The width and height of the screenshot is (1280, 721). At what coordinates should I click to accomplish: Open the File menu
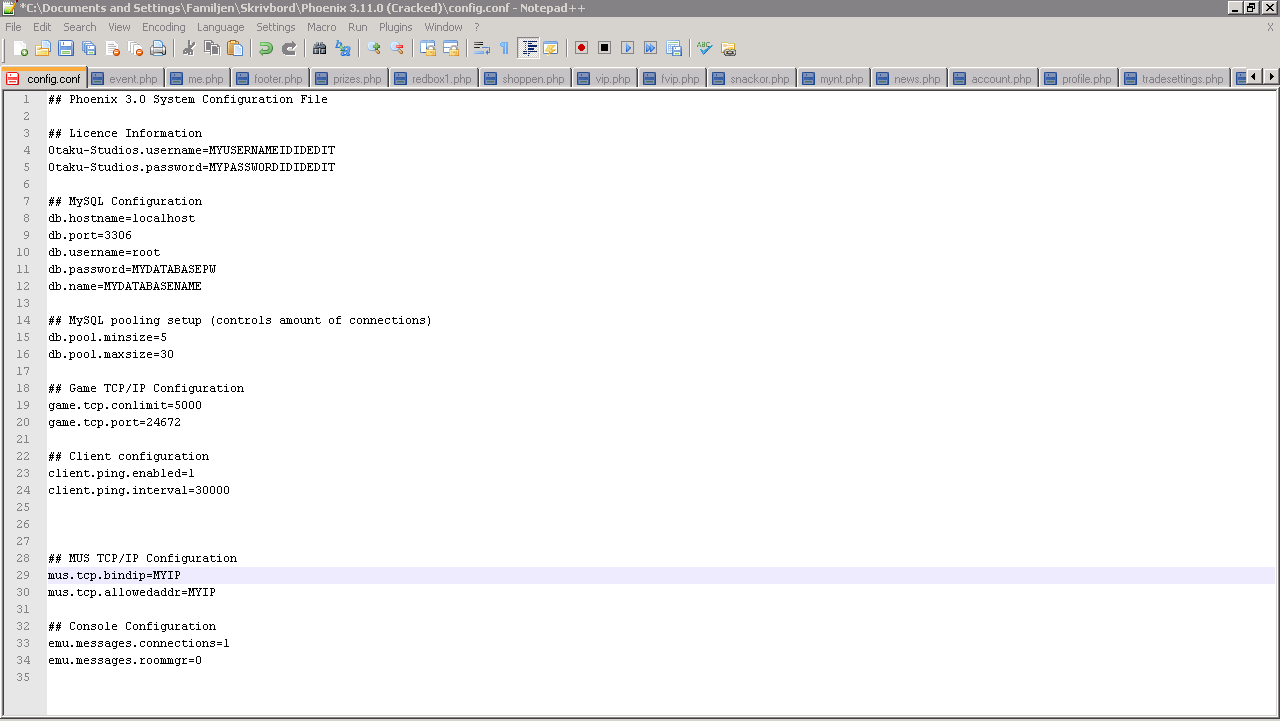click(13, 27)
